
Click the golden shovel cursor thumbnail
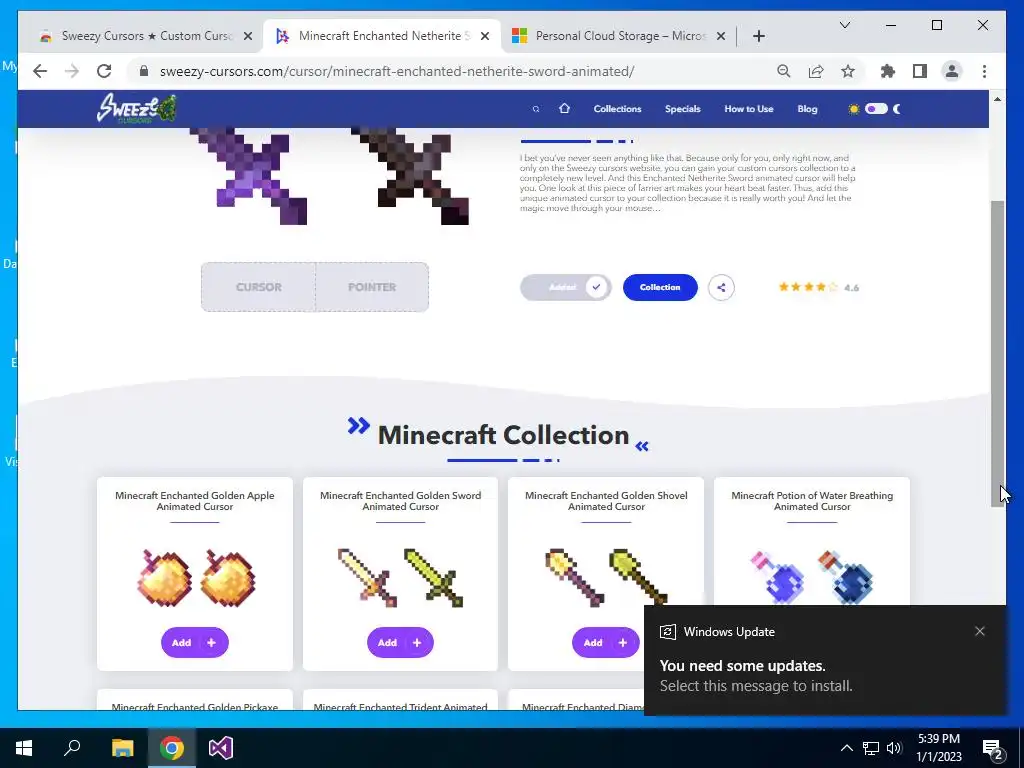606,577
